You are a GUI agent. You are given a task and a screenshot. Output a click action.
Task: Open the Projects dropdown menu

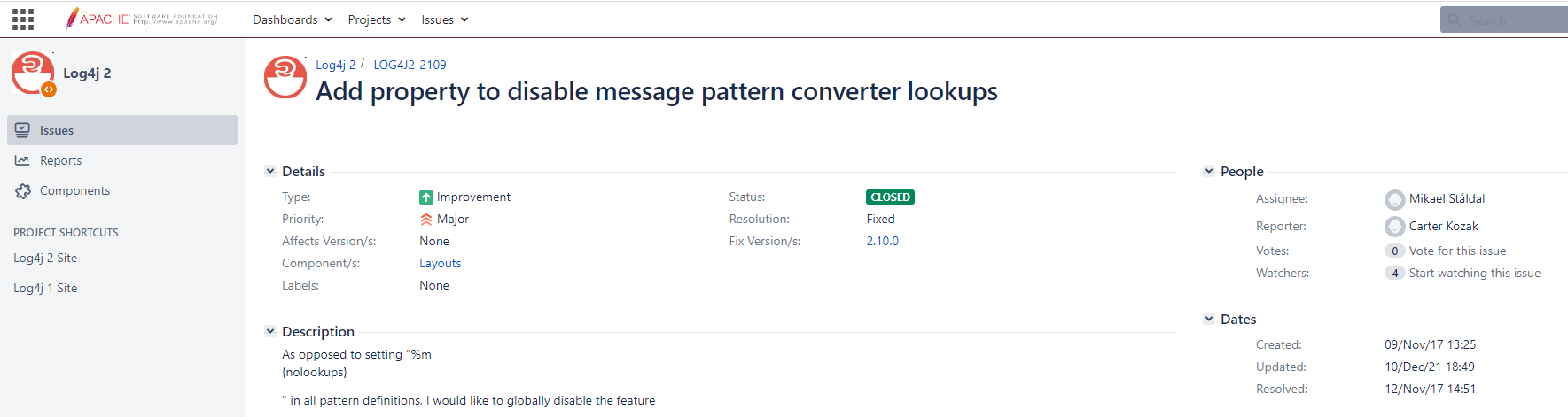(x=376, y=19)
